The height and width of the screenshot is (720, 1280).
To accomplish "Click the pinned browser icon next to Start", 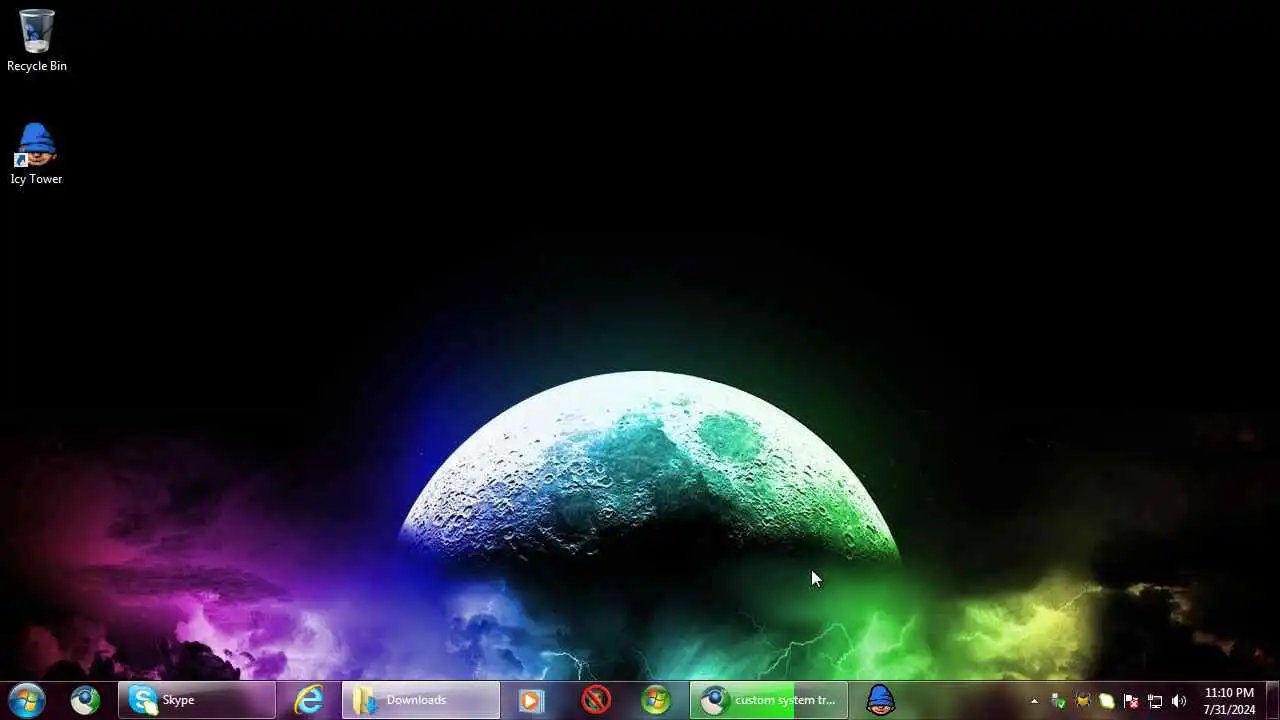I will click(85, 700).
